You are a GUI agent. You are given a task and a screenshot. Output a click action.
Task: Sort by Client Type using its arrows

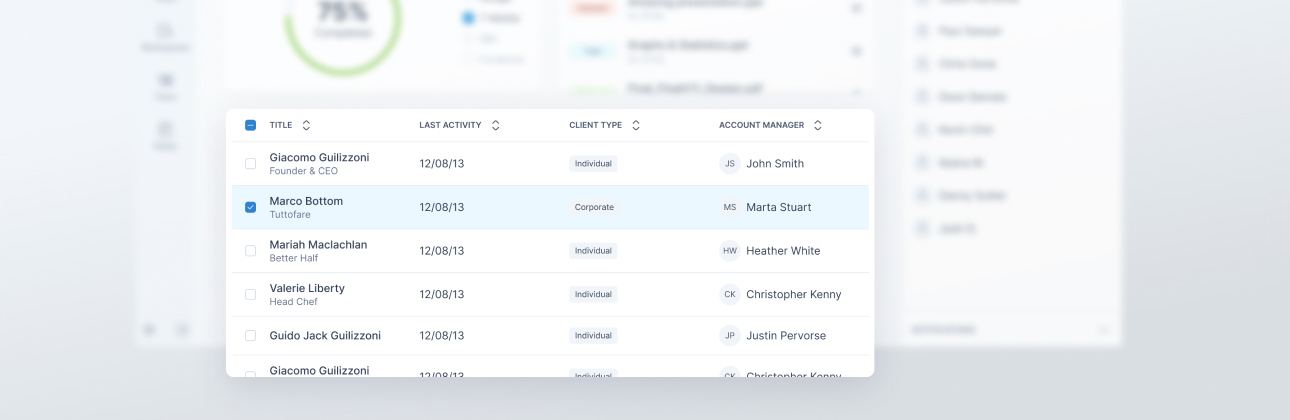(x=636, y=125)
